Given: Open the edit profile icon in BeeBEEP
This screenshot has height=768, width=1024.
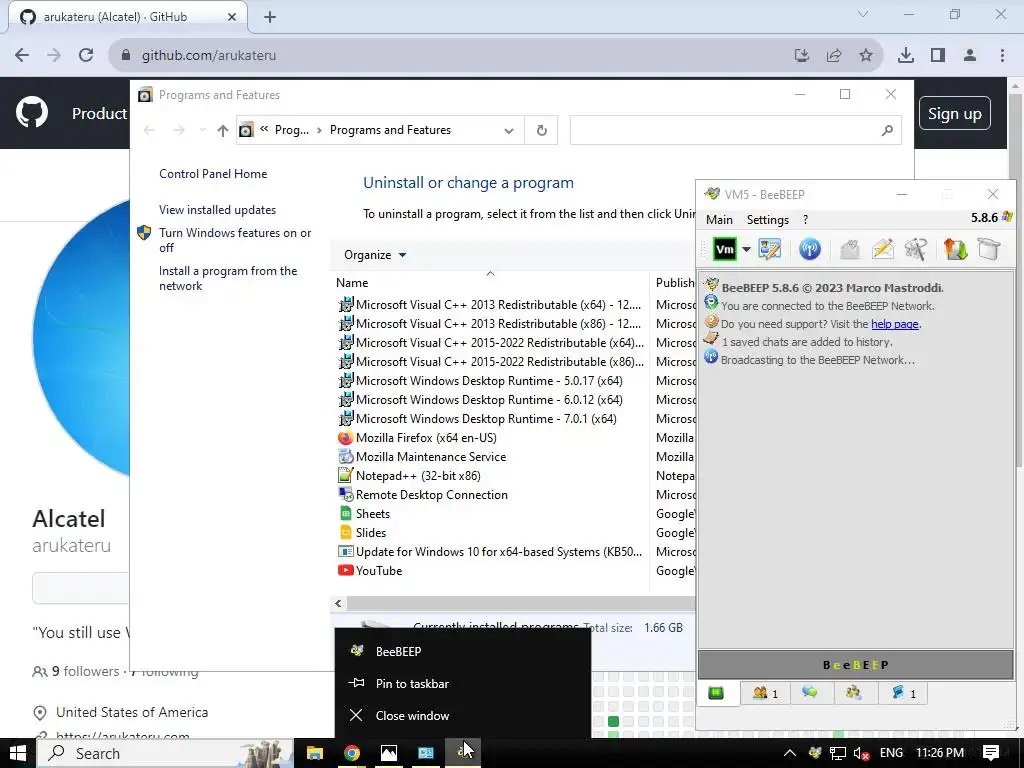Looking at the screenshot, I should (x=769, y=249).
